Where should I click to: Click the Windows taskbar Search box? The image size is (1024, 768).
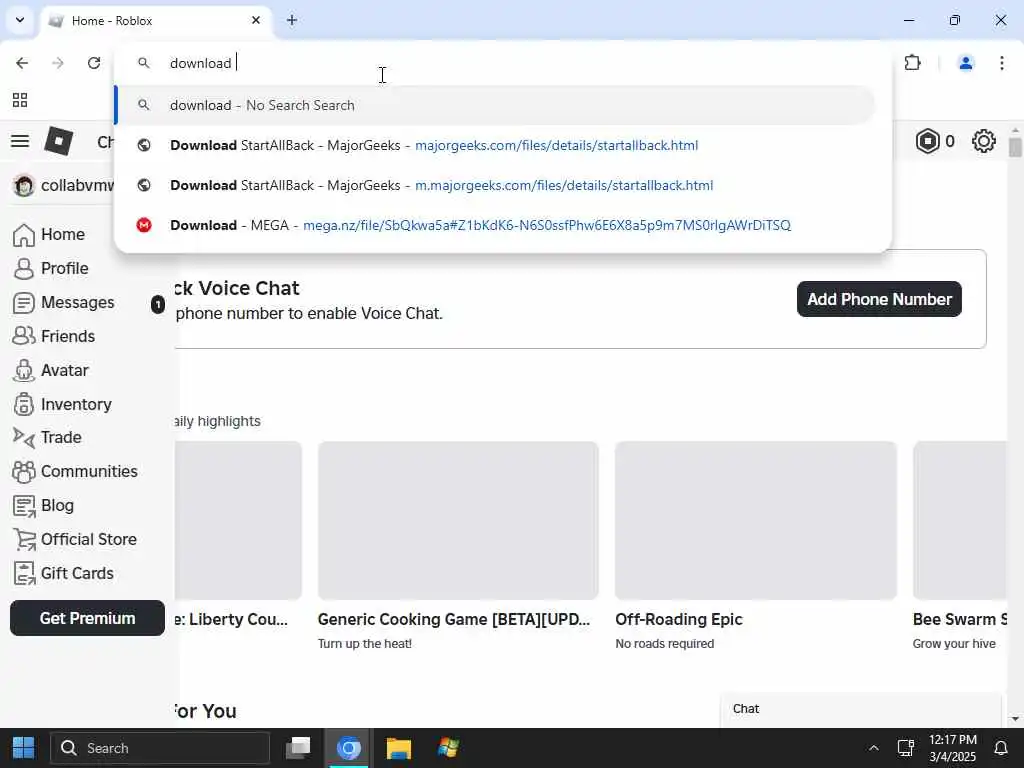pyautogui.click(x=160, y=748)
